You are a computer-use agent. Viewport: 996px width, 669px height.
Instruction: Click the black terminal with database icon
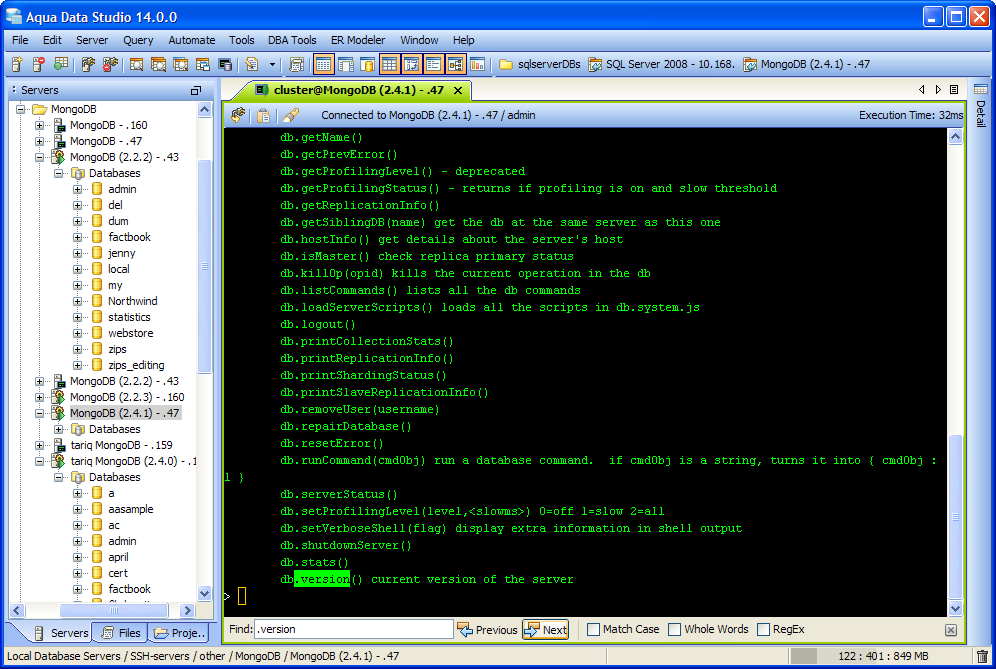(x=225, y=64)
